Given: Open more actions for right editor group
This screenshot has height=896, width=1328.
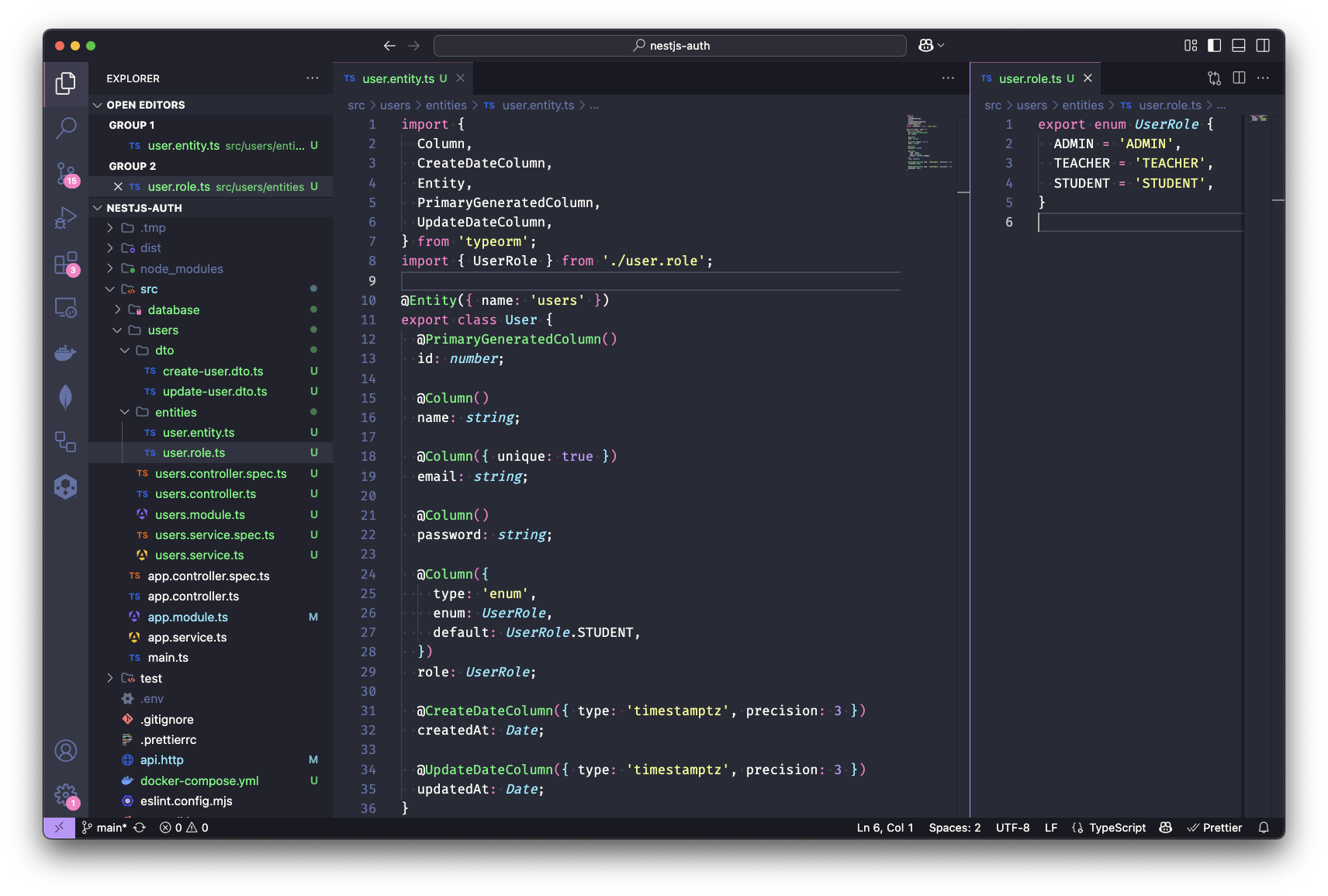Looking at the screenshot, I should click(x=1263, y=78).
